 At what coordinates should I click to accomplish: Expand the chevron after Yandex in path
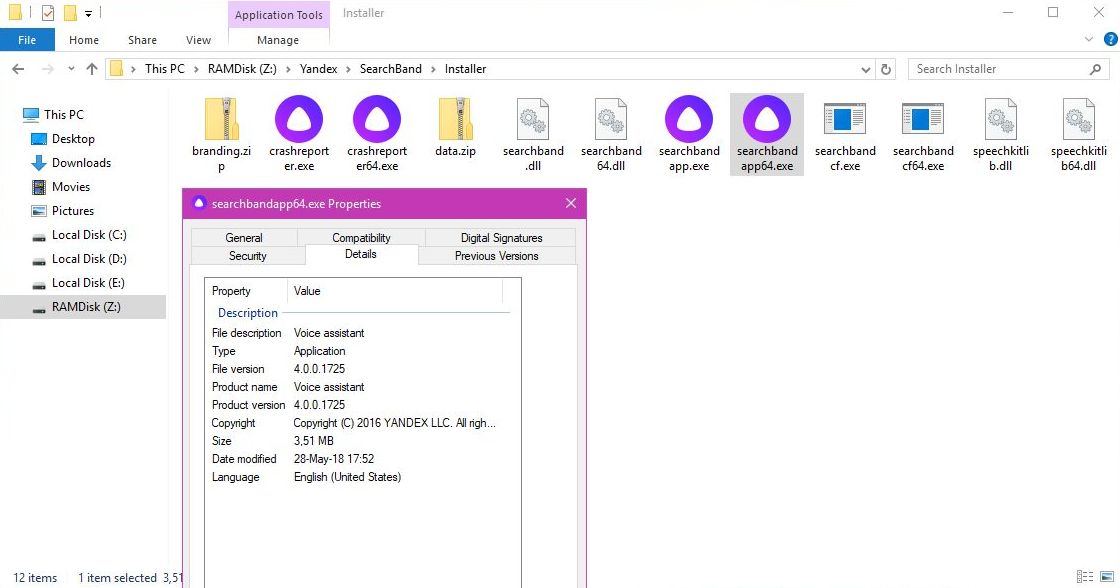click(x=349, y=69)
